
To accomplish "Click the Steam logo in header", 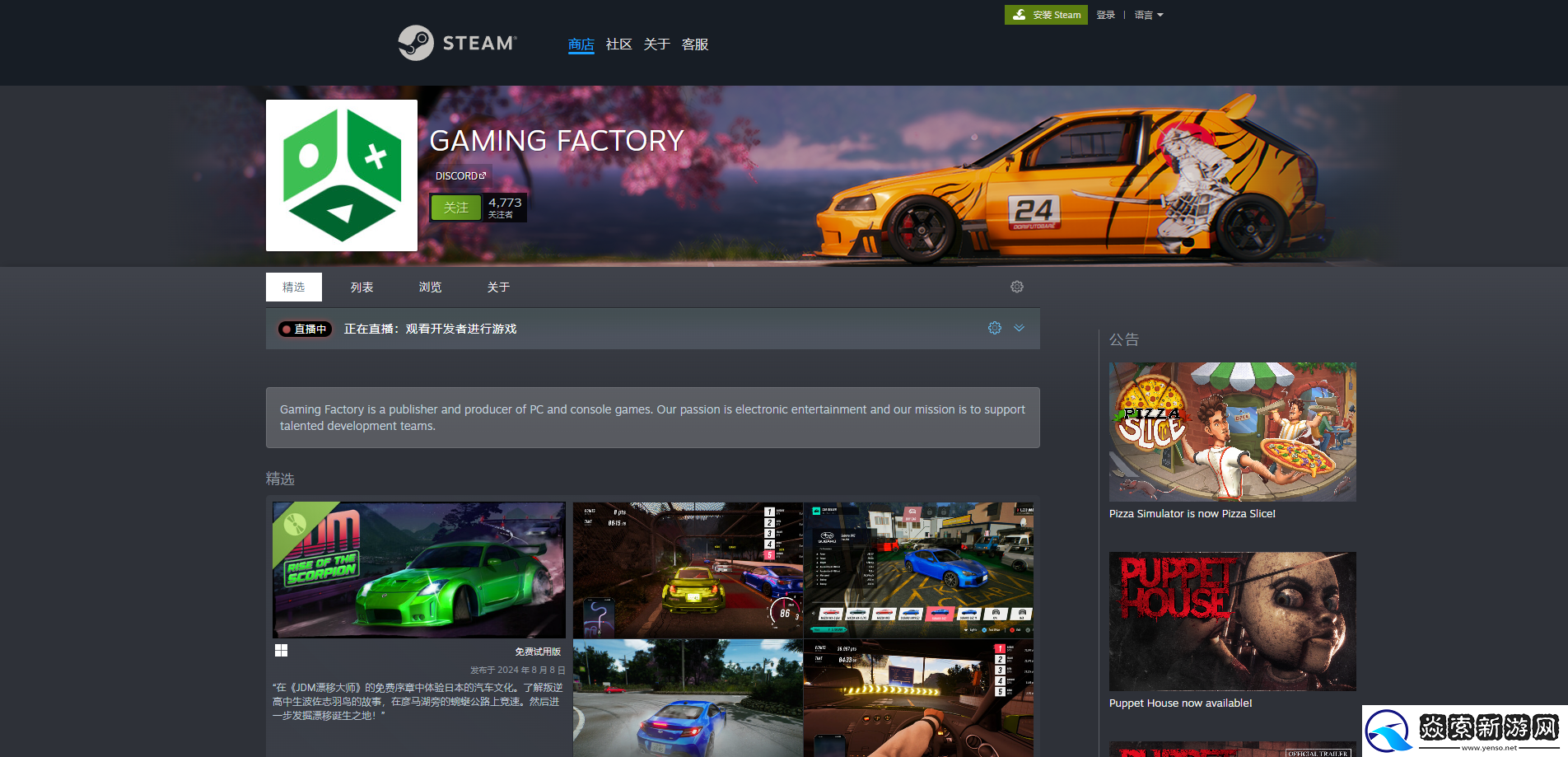I will coord(457,43).
